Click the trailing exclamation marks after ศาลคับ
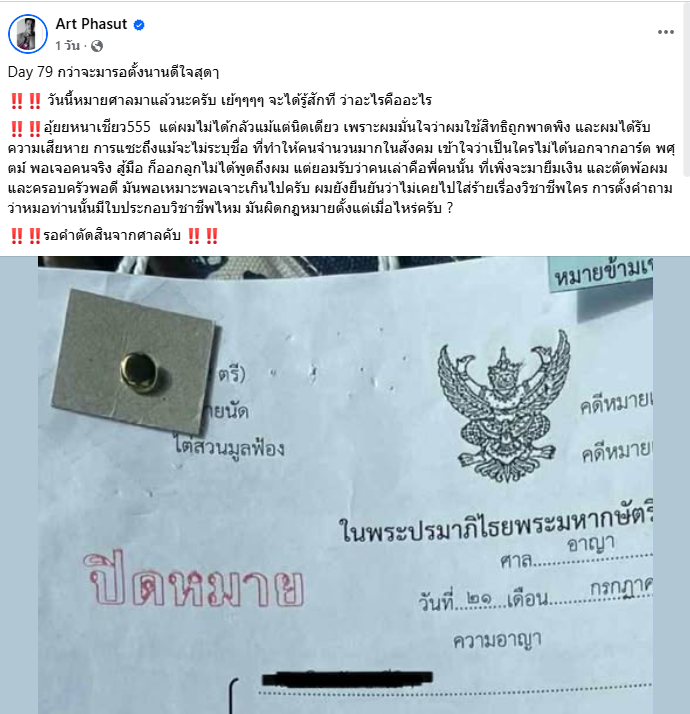This screenshot has width=690, height=714. [x=203, y=236]
